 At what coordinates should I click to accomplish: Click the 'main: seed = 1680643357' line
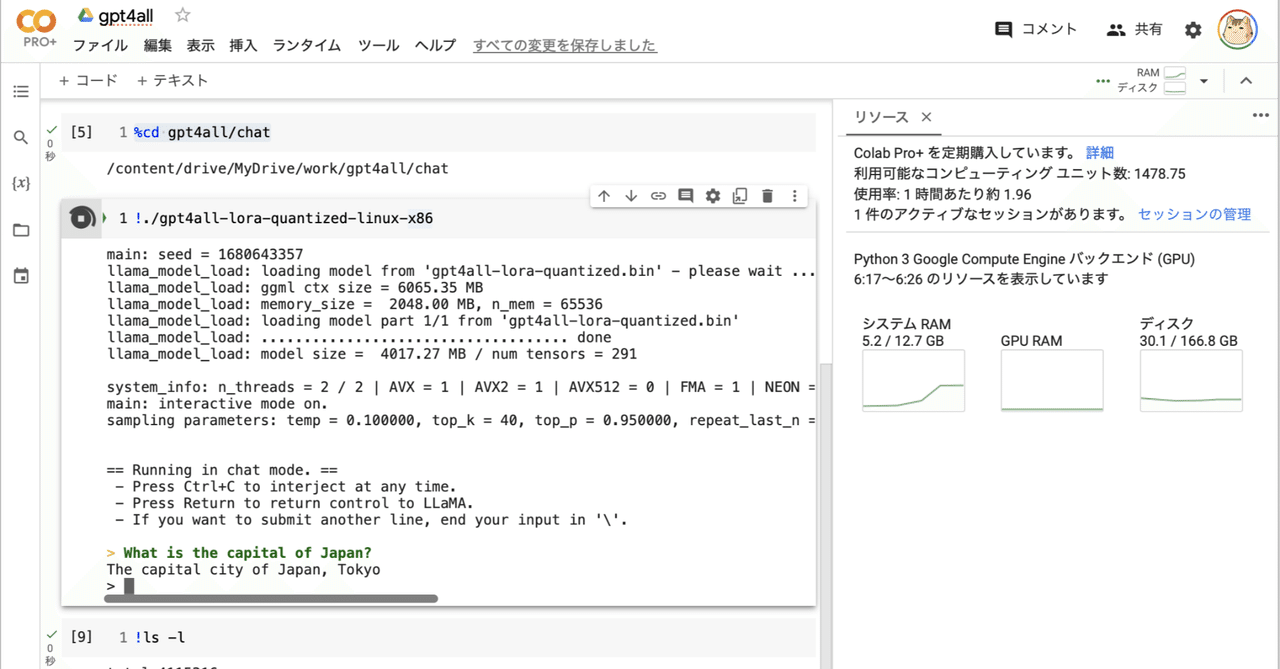click(x=205, y=254)
